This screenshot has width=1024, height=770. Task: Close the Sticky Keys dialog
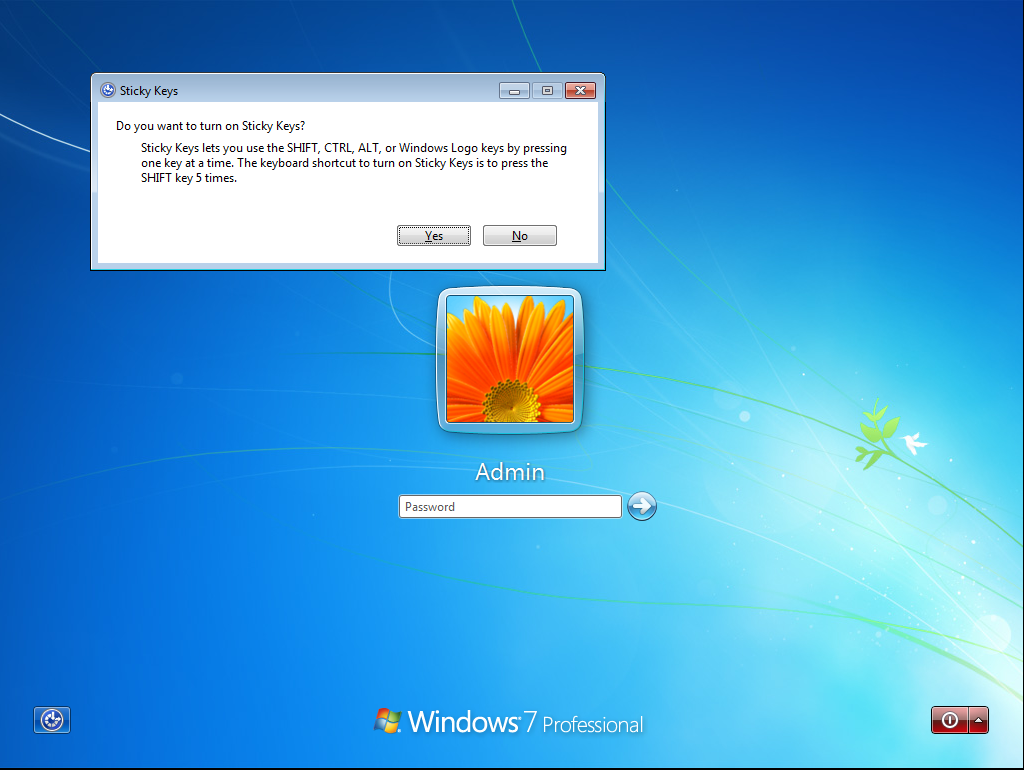pyautogui.click(x=581, y=90)
